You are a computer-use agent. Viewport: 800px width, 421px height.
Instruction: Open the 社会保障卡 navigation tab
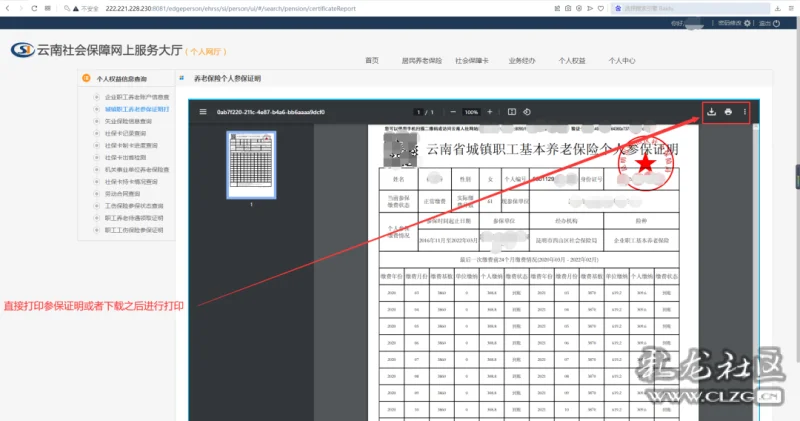[472, 61]
